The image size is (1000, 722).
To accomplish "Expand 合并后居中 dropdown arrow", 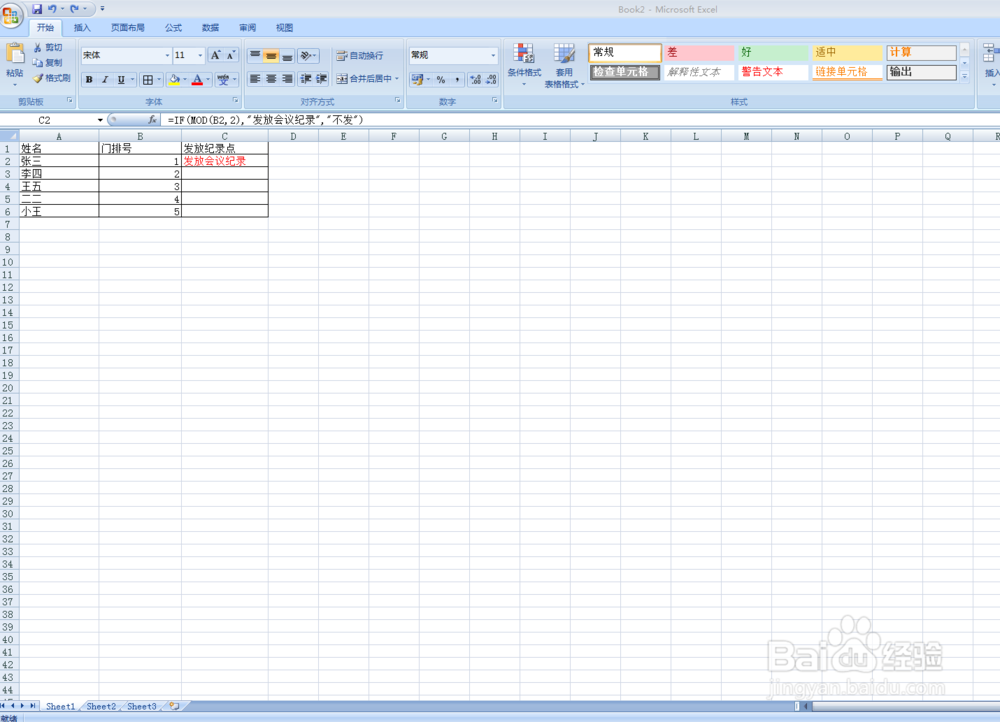I will coord(397,78).
